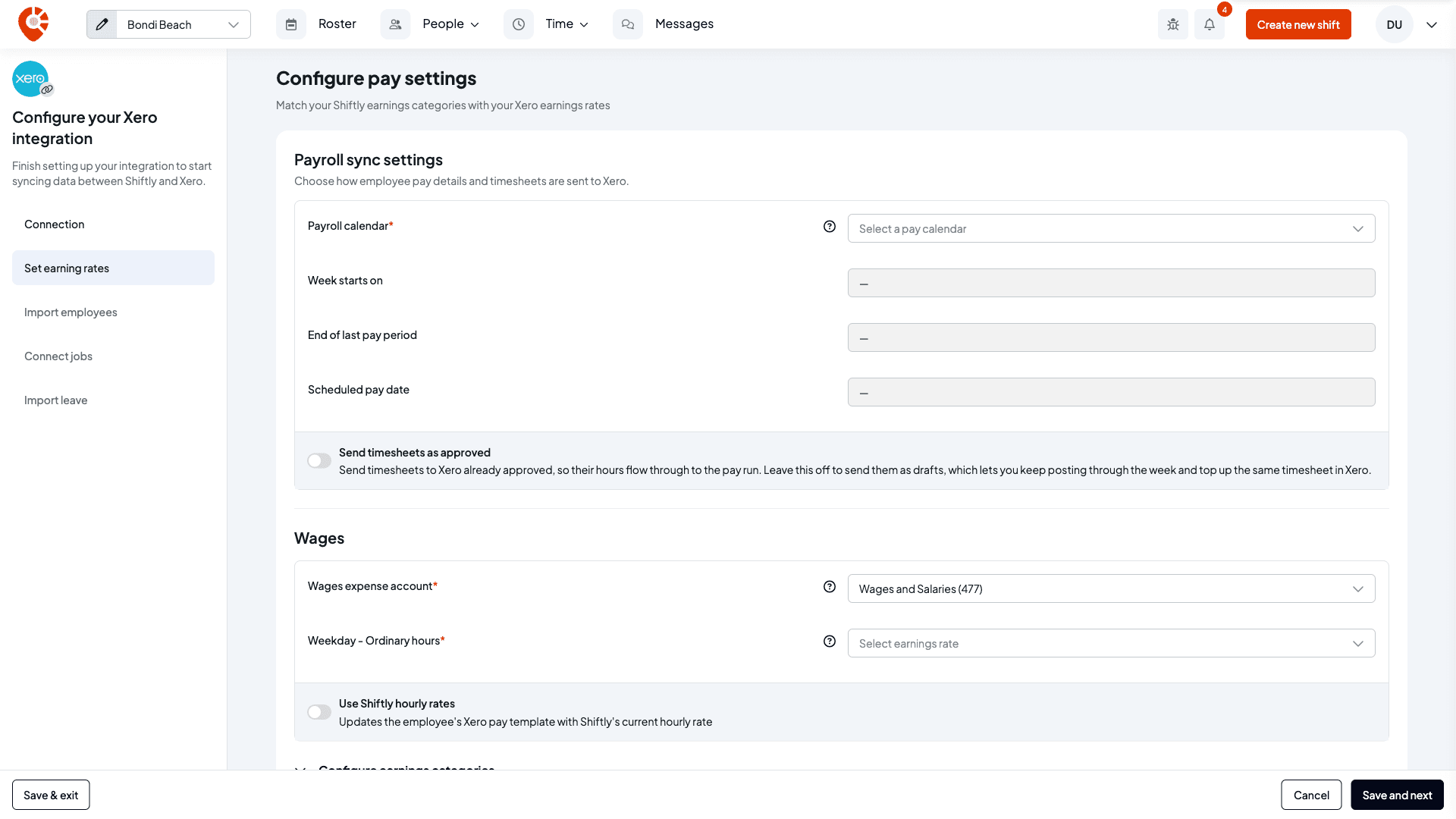Go to the Connection step
The height and width of the screenshot is (819, 1456).
coord(113,224)
